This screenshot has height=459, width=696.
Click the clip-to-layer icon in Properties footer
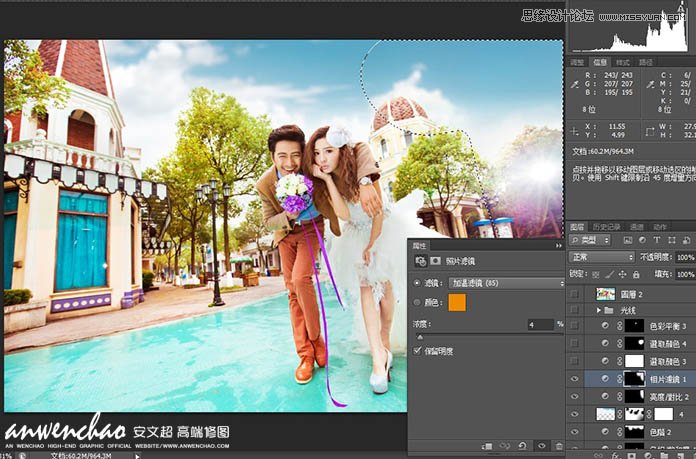pyautogui.click(x=487, y=446)
